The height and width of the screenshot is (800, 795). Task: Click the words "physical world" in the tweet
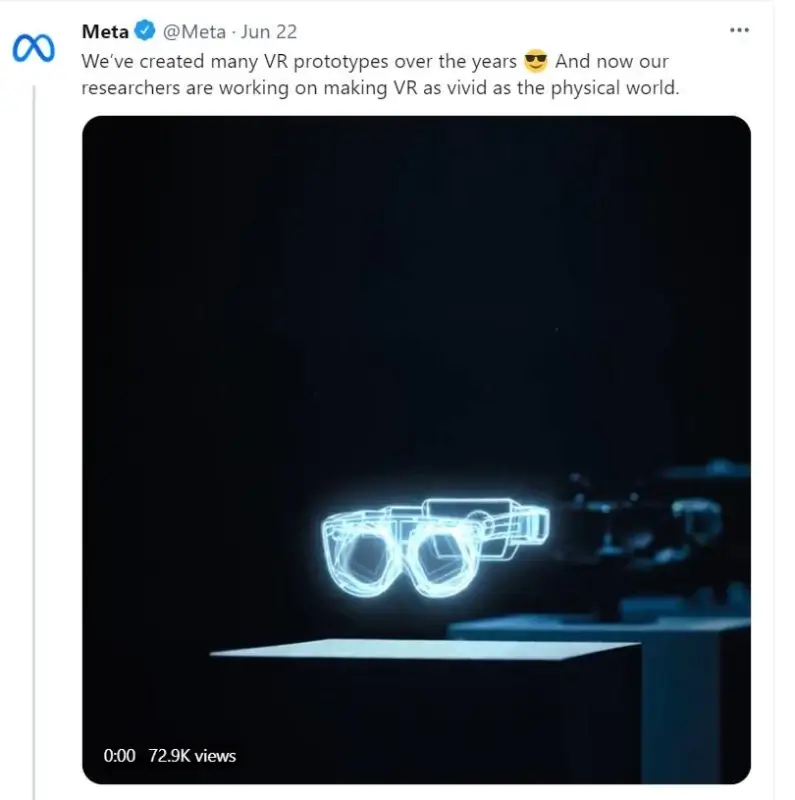[x=625, y=87]
